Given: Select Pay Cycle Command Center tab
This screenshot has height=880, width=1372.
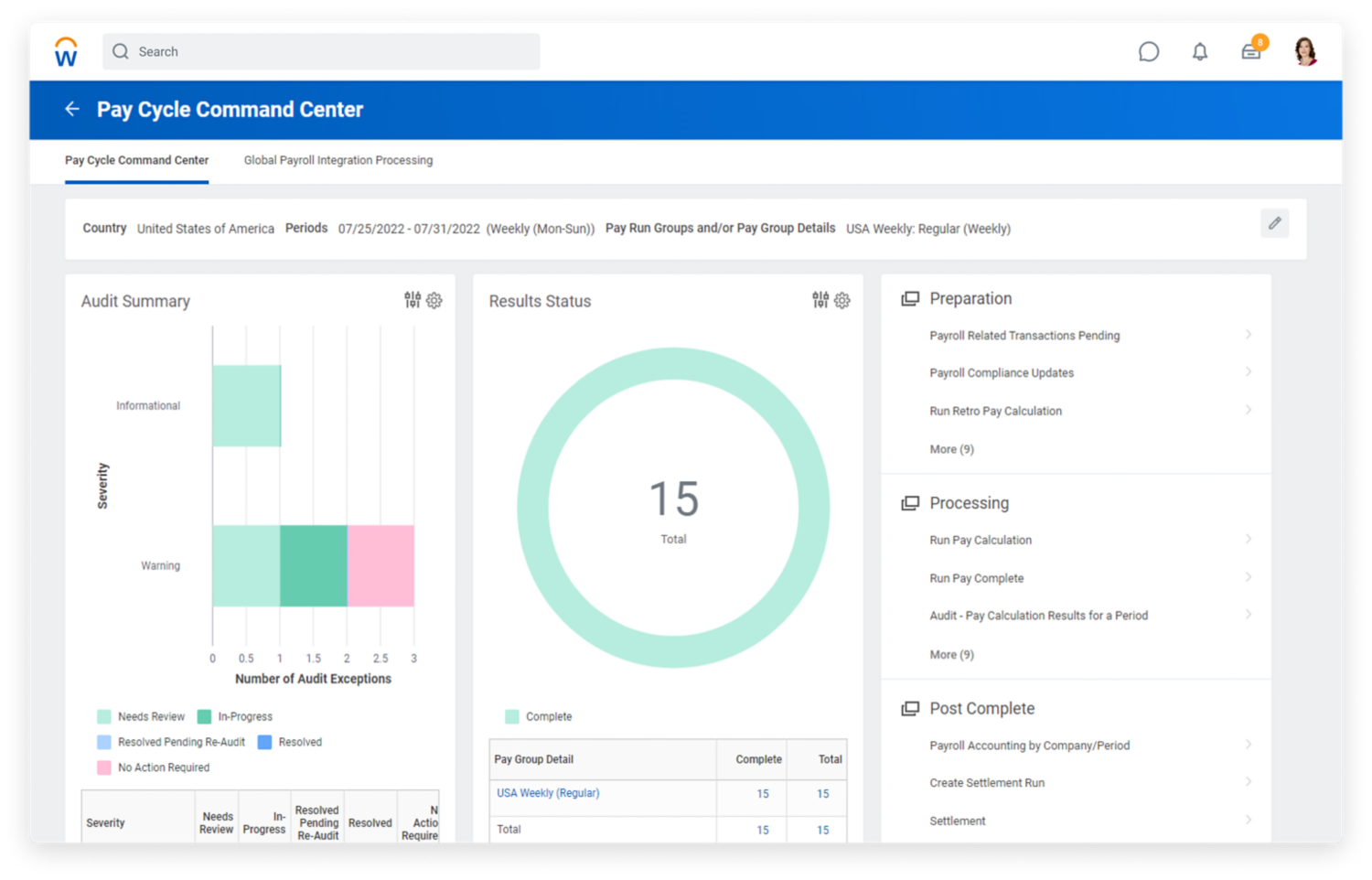Looking at the screenshot, I should 136,160.
